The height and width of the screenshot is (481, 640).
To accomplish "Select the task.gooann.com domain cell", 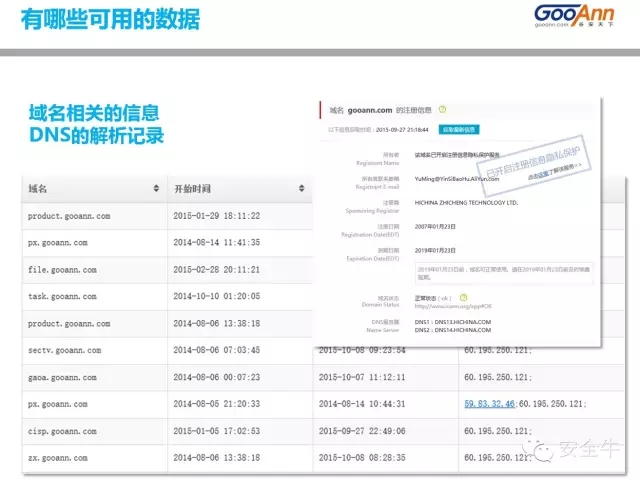I will click(x=62, y=296).
